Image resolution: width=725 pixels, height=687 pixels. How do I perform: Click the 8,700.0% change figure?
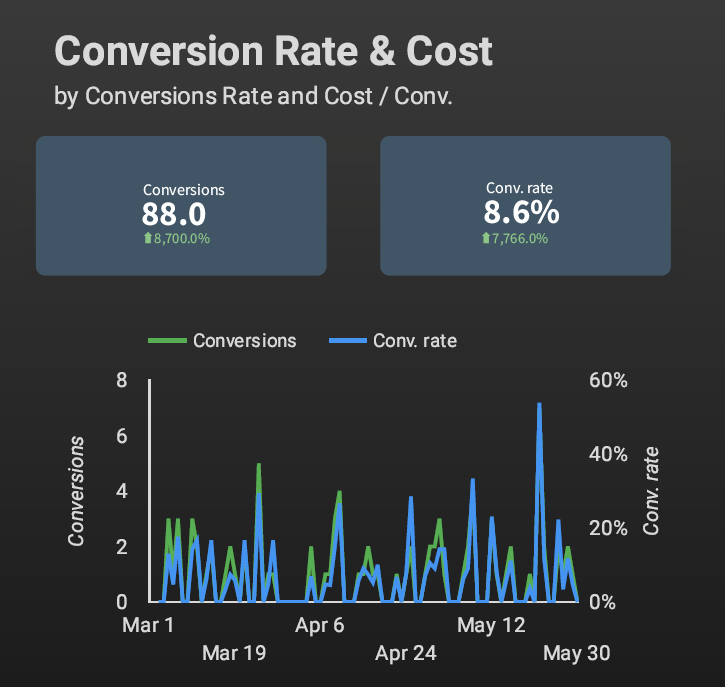[182, 239]
